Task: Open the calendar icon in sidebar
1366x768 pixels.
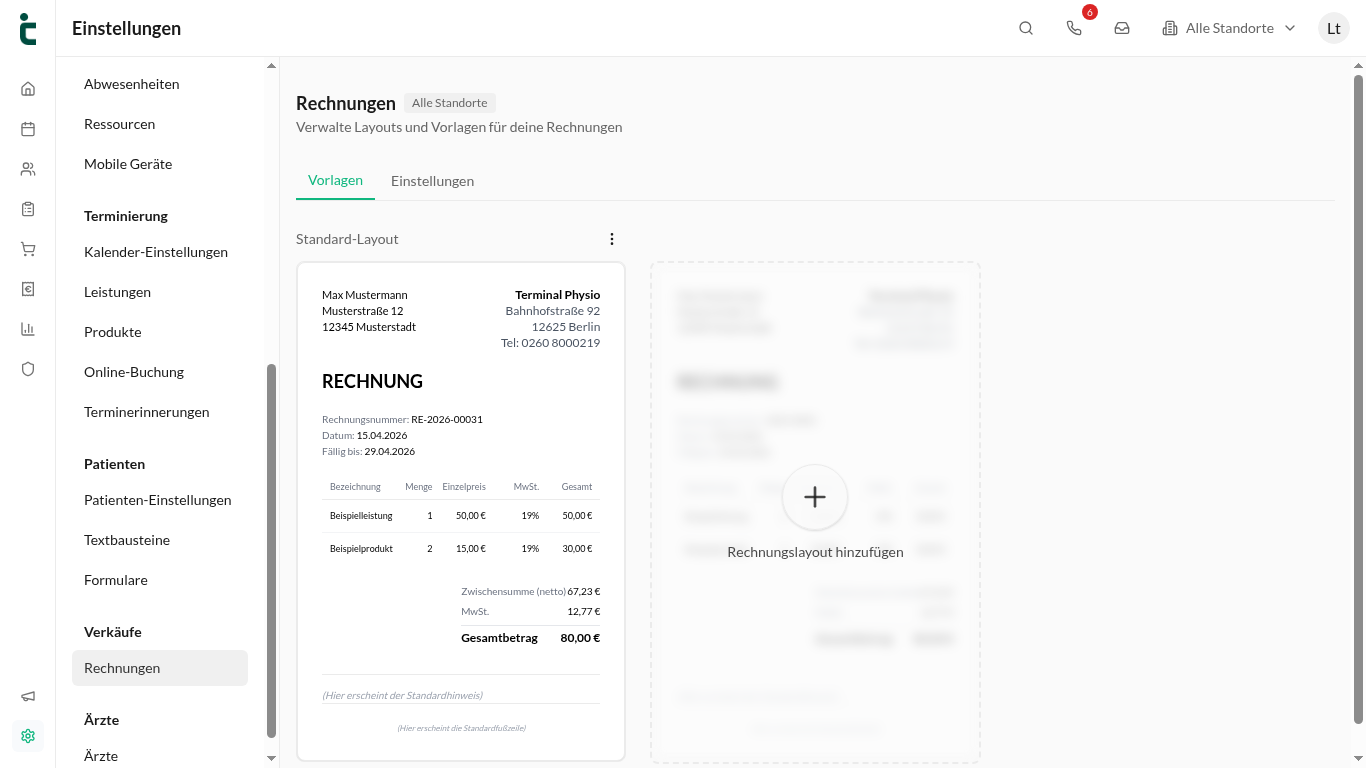Action: tap(28, 128)
